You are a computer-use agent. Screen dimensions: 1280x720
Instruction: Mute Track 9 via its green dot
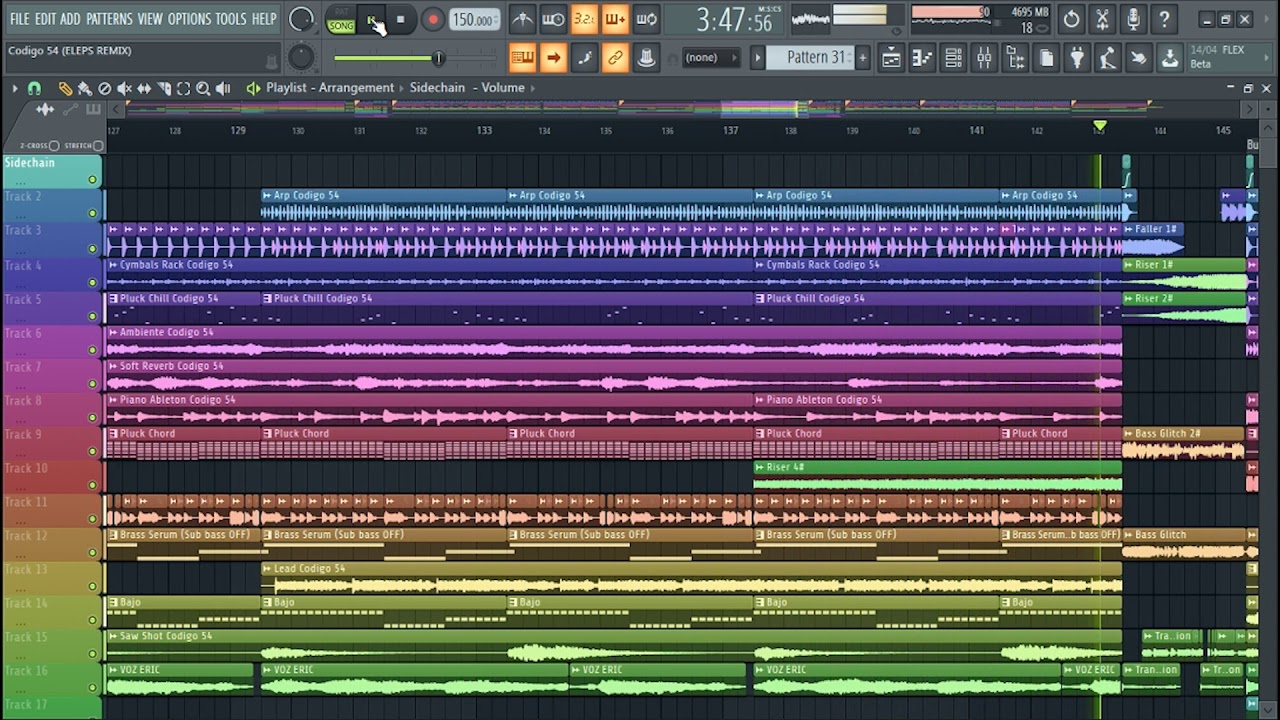click(x=92, y=450)
